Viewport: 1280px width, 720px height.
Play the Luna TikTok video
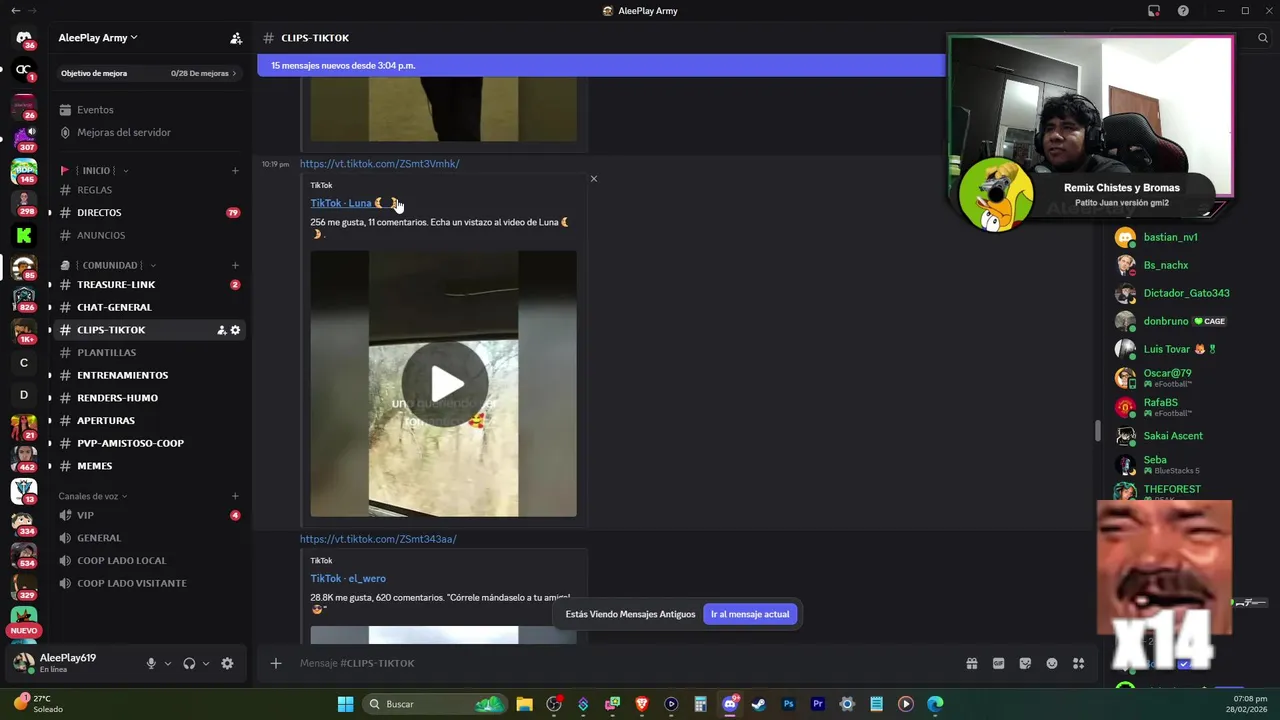444,384
